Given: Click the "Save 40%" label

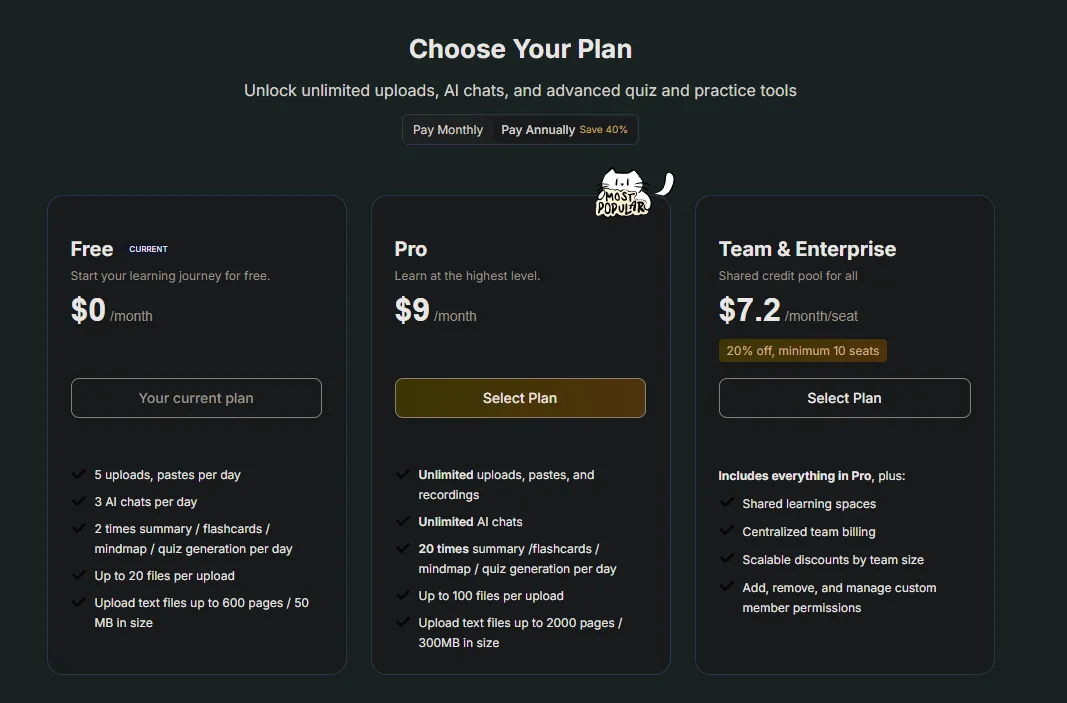Looking at the screenshot, I should 604,130.
